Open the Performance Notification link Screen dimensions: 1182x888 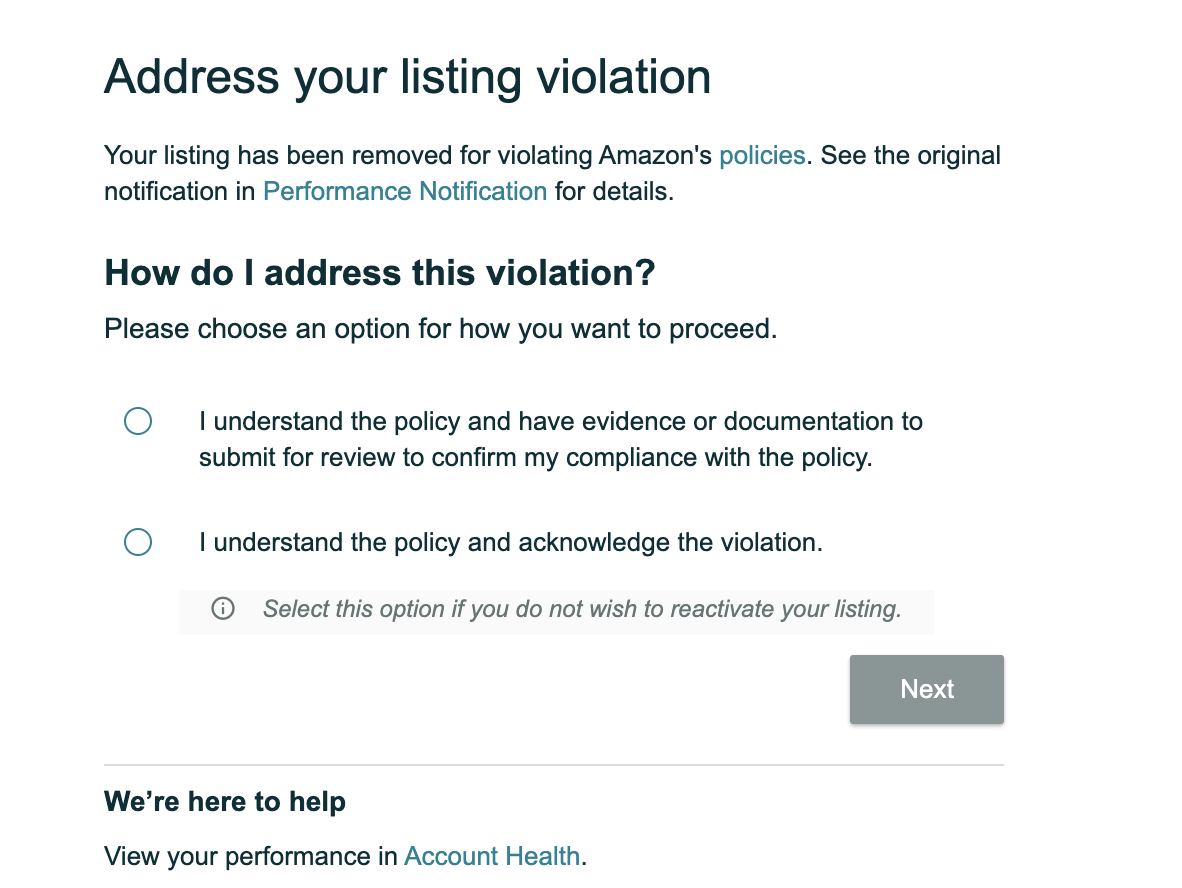(405, 191)
